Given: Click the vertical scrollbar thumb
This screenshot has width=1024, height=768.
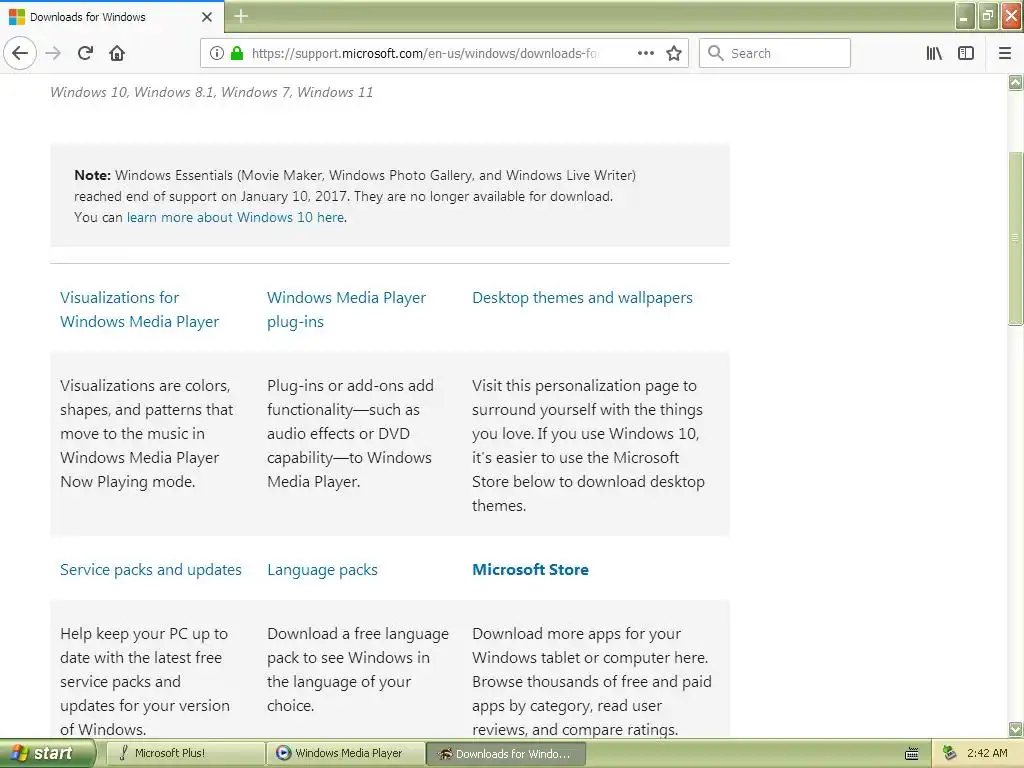Looking at the screenshot, I should coord(1016,238).
